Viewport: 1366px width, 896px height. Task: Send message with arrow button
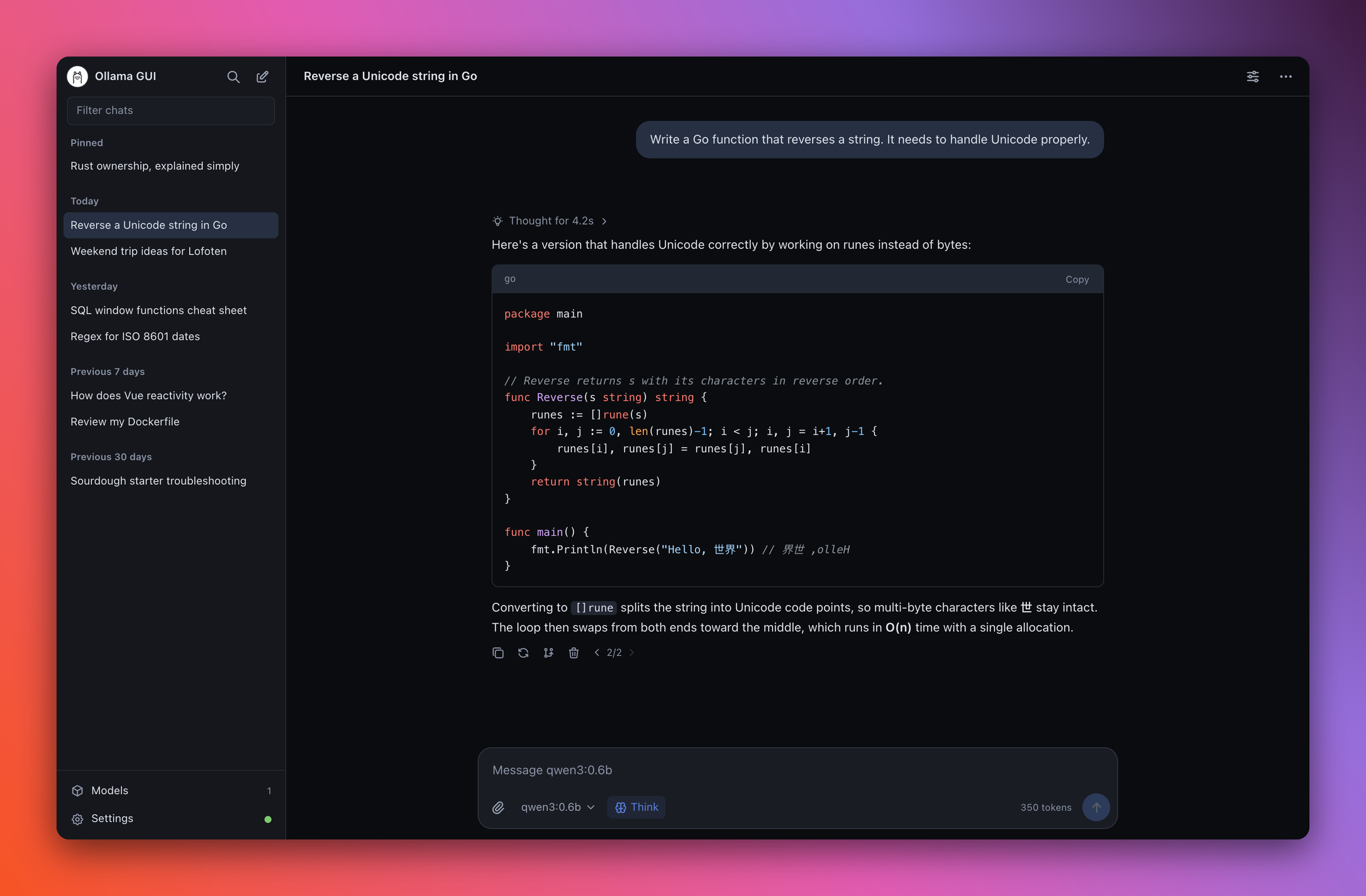[1096, 807]
